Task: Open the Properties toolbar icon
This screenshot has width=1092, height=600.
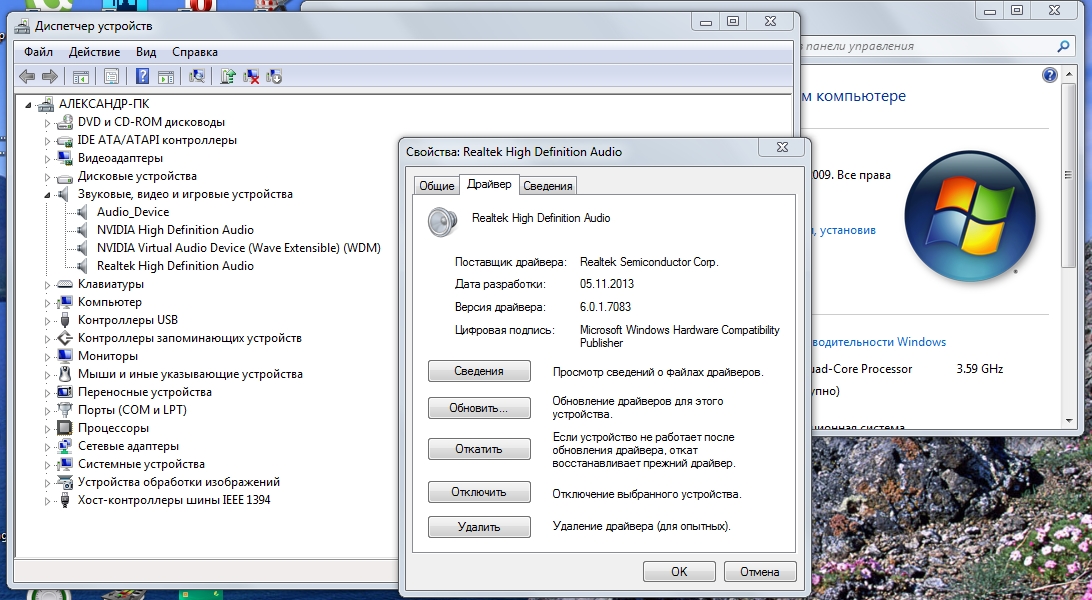Action: [x=111, y=77]
